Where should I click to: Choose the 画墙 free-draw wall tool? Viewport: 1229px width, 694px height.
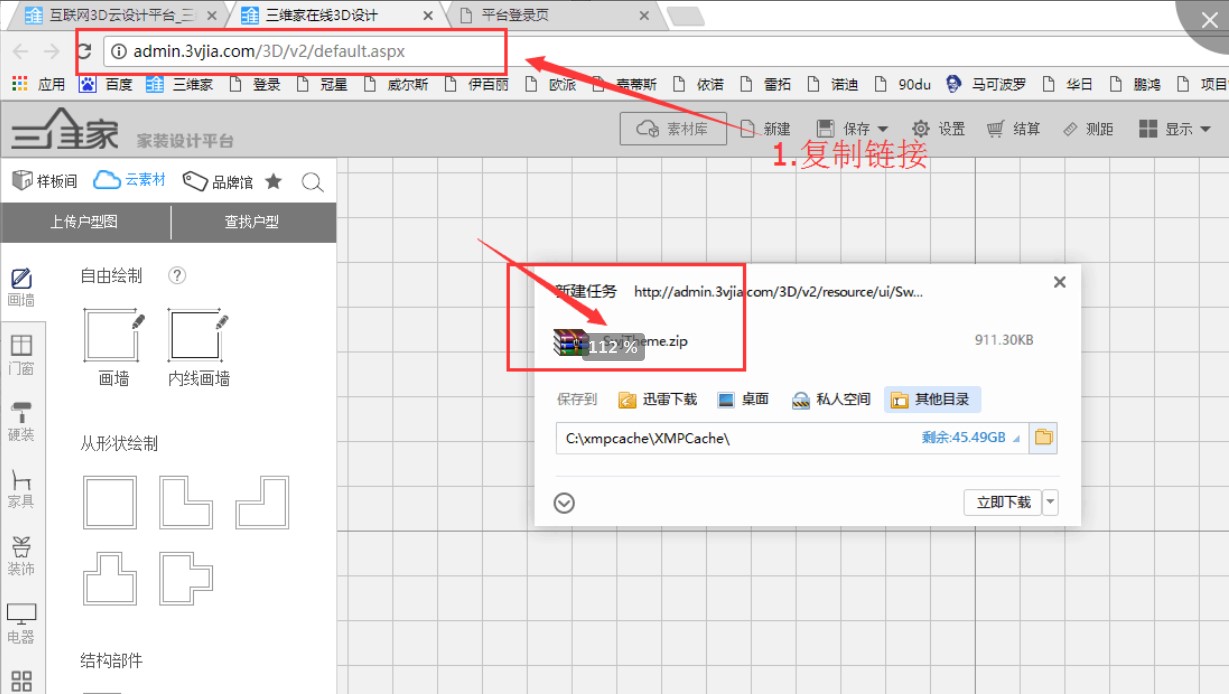click(113, 349)
